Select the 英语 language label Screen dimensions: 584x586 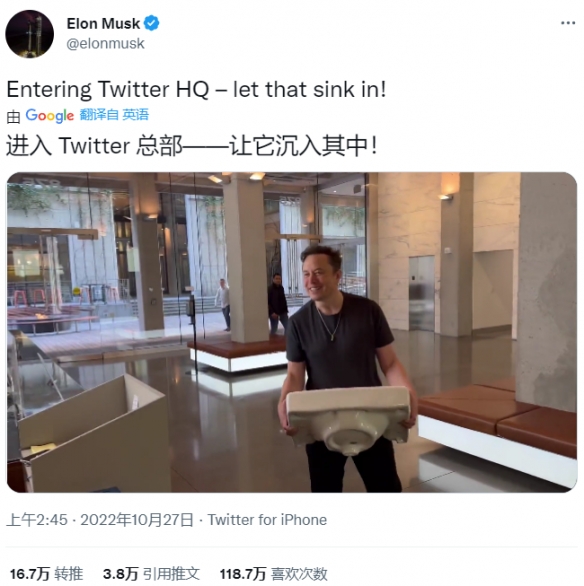tap(136, 114)
